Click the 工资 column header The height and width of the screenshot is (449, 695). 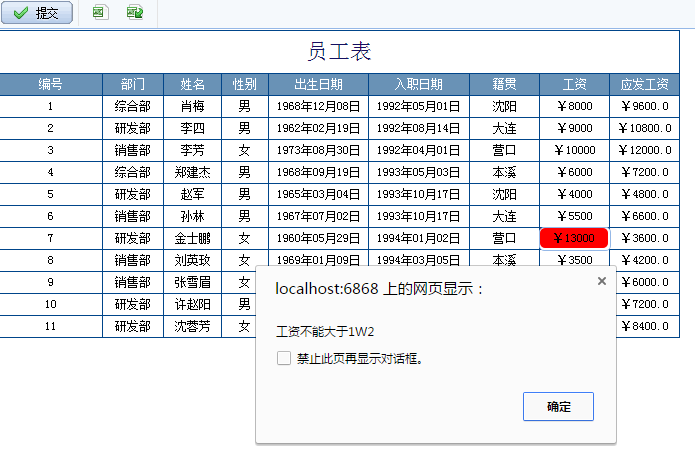(x=574, y=84)
